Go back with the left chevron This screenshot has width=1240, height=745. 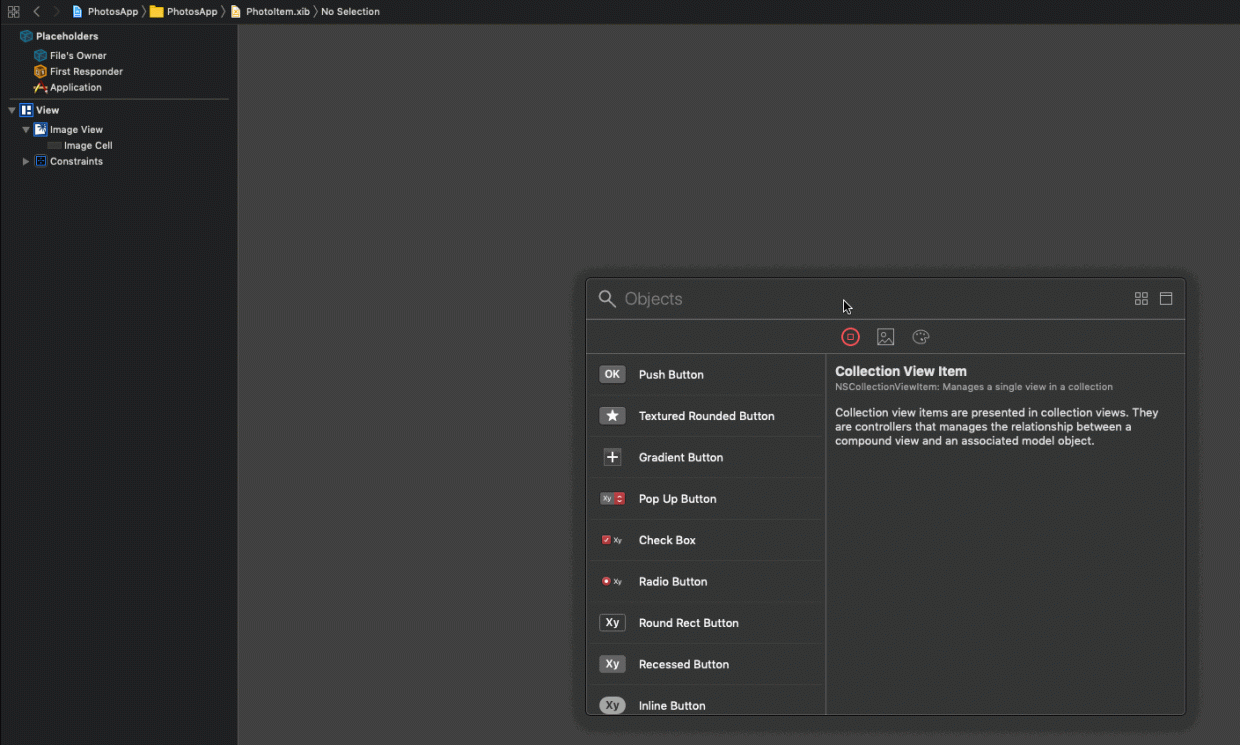click(37, 12)
